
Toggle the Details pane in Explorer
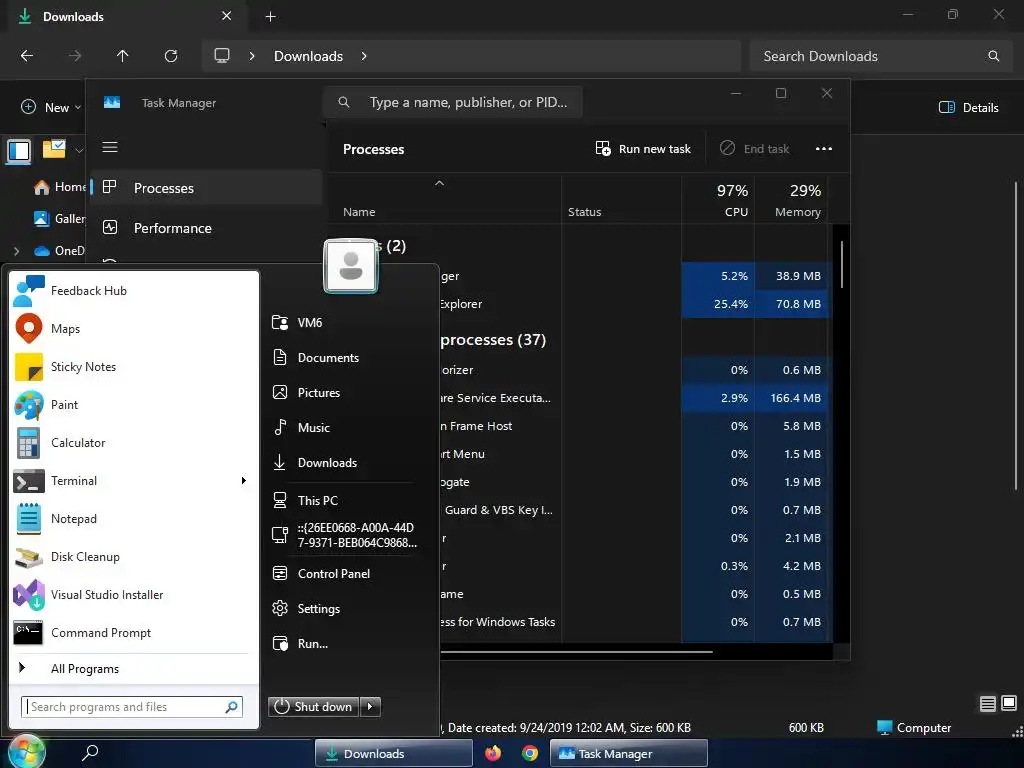tap(968, 107)
